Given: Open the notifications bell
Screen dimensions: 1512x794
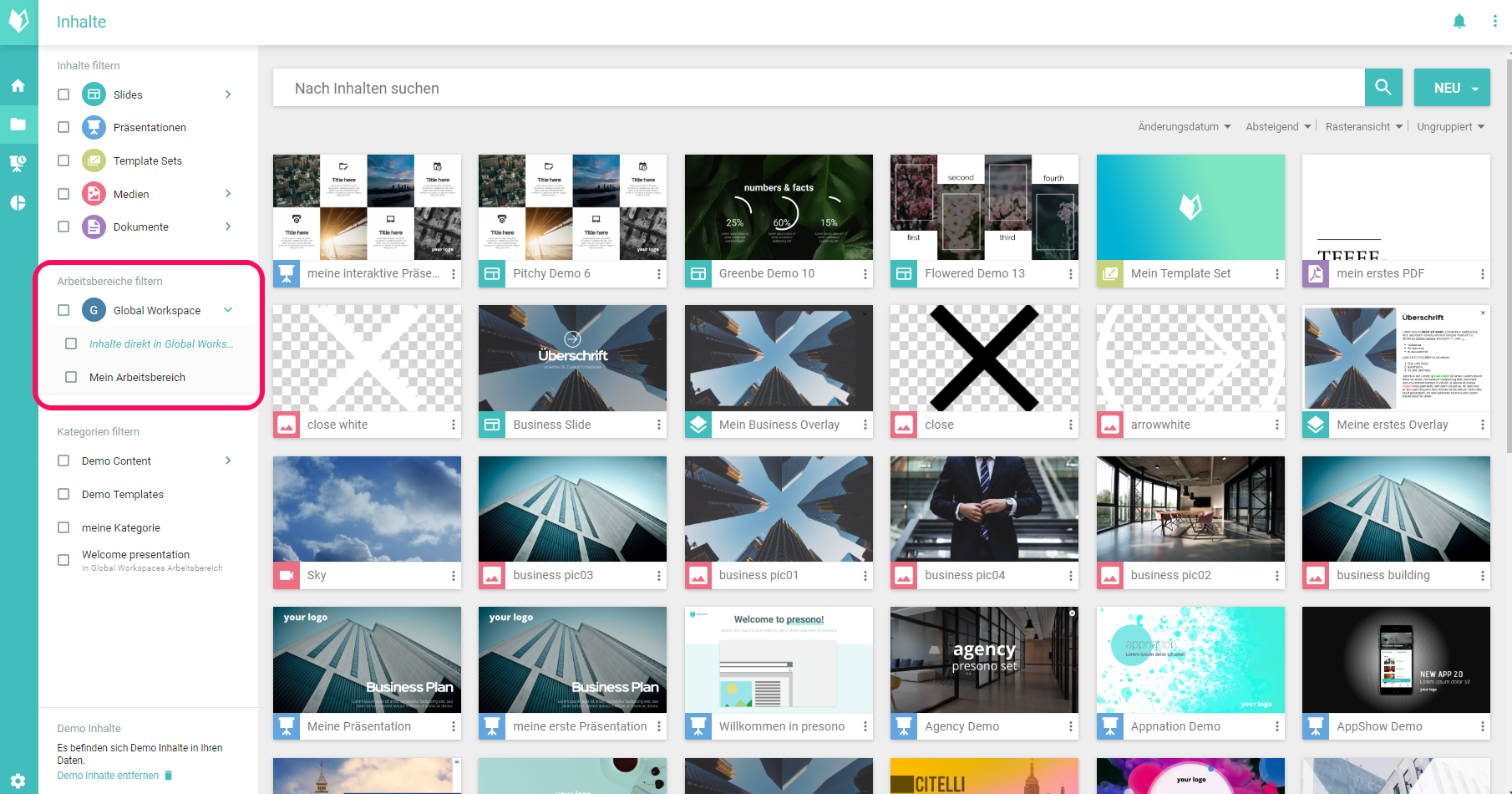Looking at the screenshot, I should pos(1459,21).
